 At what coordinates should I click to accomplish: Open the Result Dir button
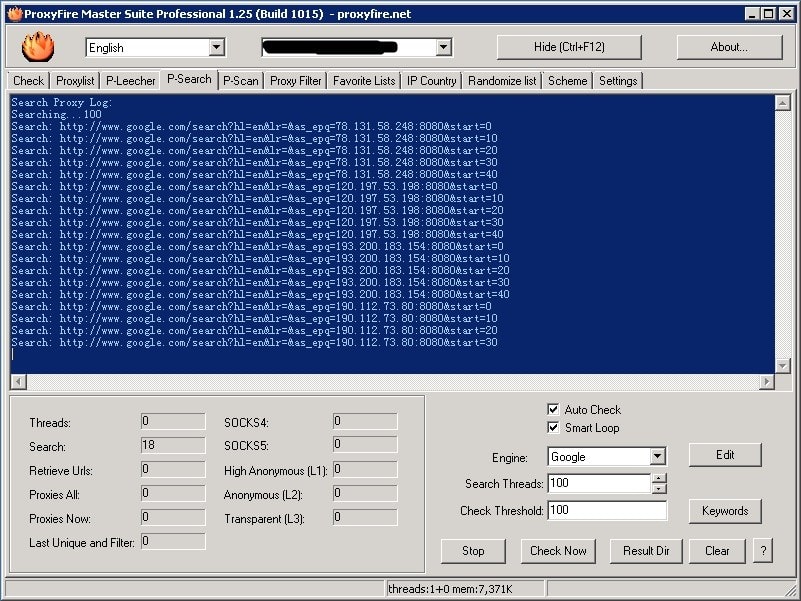tap(646, 551)
